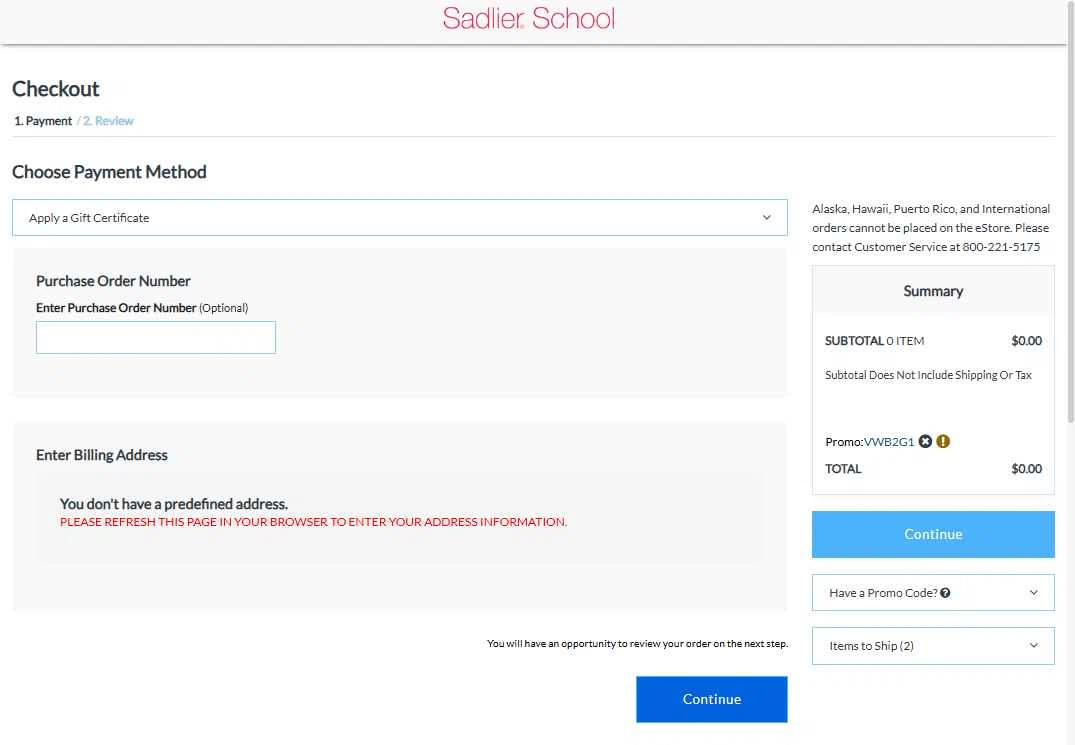The width and height of the screenshot is (1075, 745).
Task: Expand the Items to Ship (2) section
Action: pyautogui.click(x=932, y=646)
